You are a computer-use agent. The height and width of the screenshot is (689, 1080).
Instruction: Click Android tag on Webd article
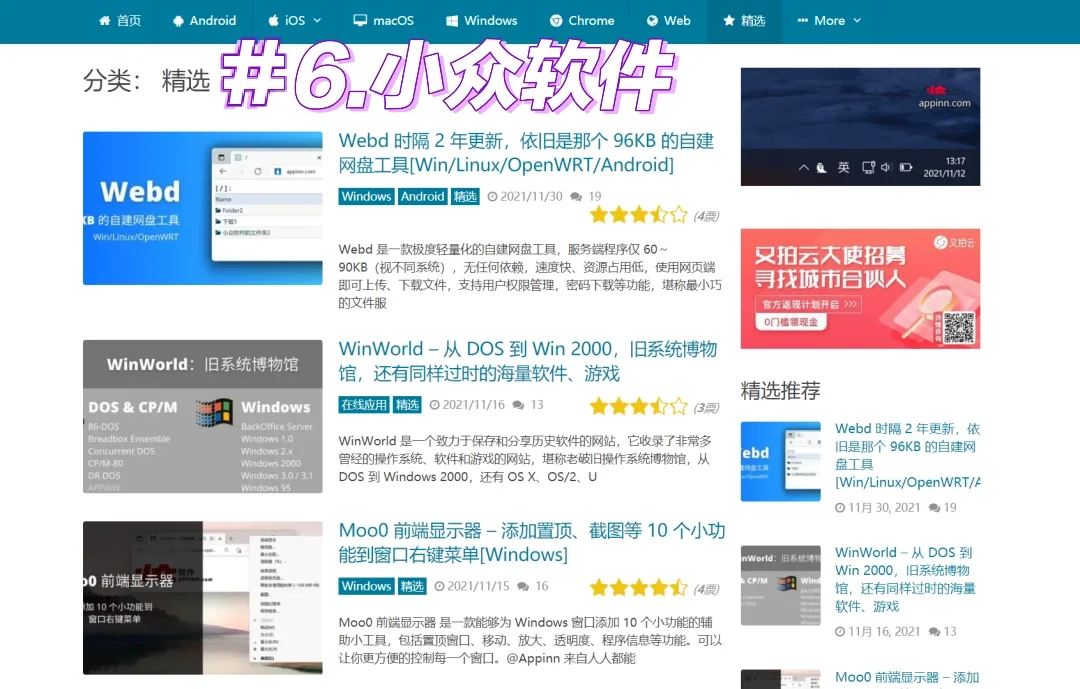[x=422, y=196]
